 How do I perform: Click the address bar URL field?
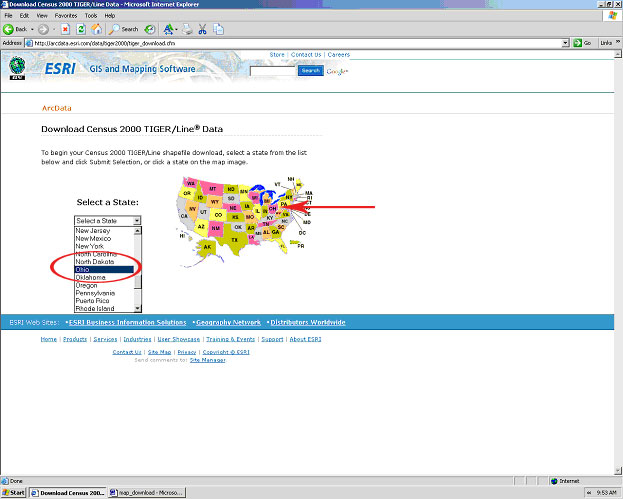pyautogui.click(x=293, y=43)
